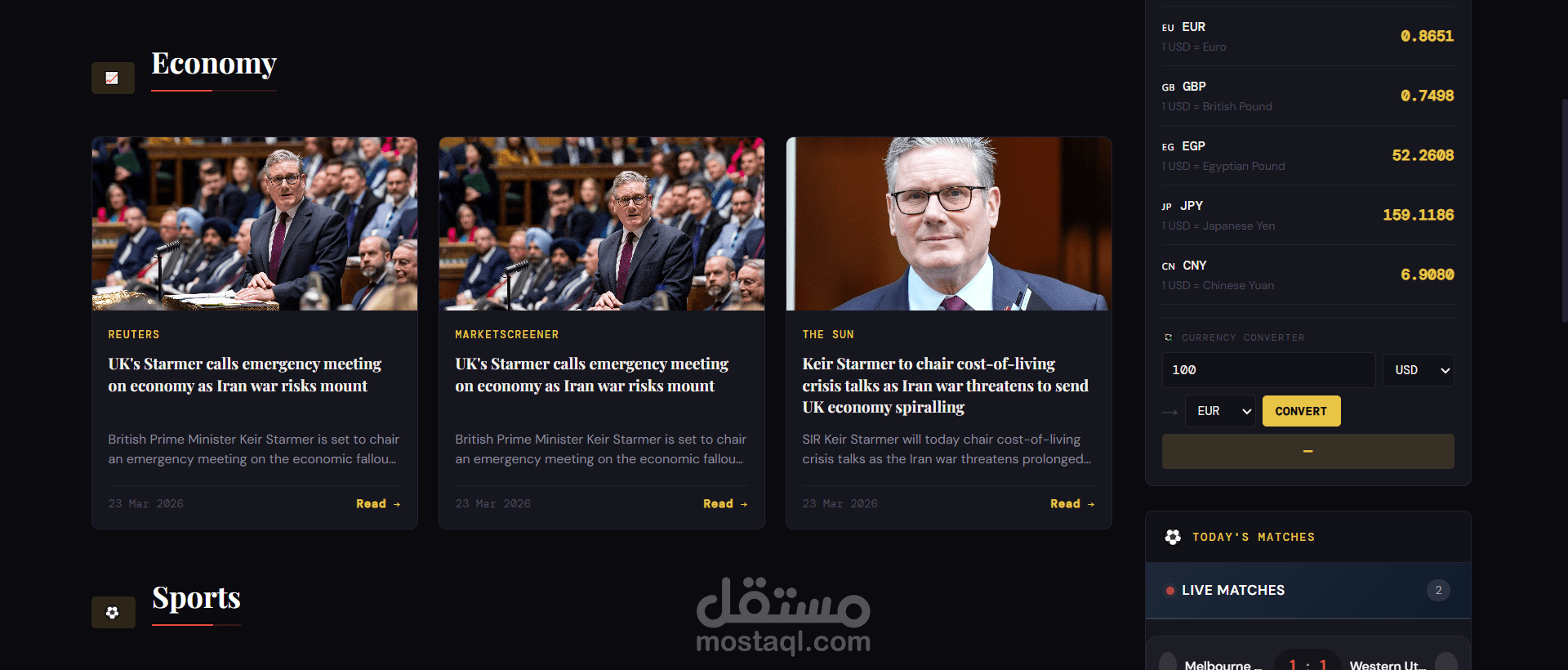This screenshot has height=670, width=1568.
Task: Click the live matches count badge
Action: coord(1438,590)
